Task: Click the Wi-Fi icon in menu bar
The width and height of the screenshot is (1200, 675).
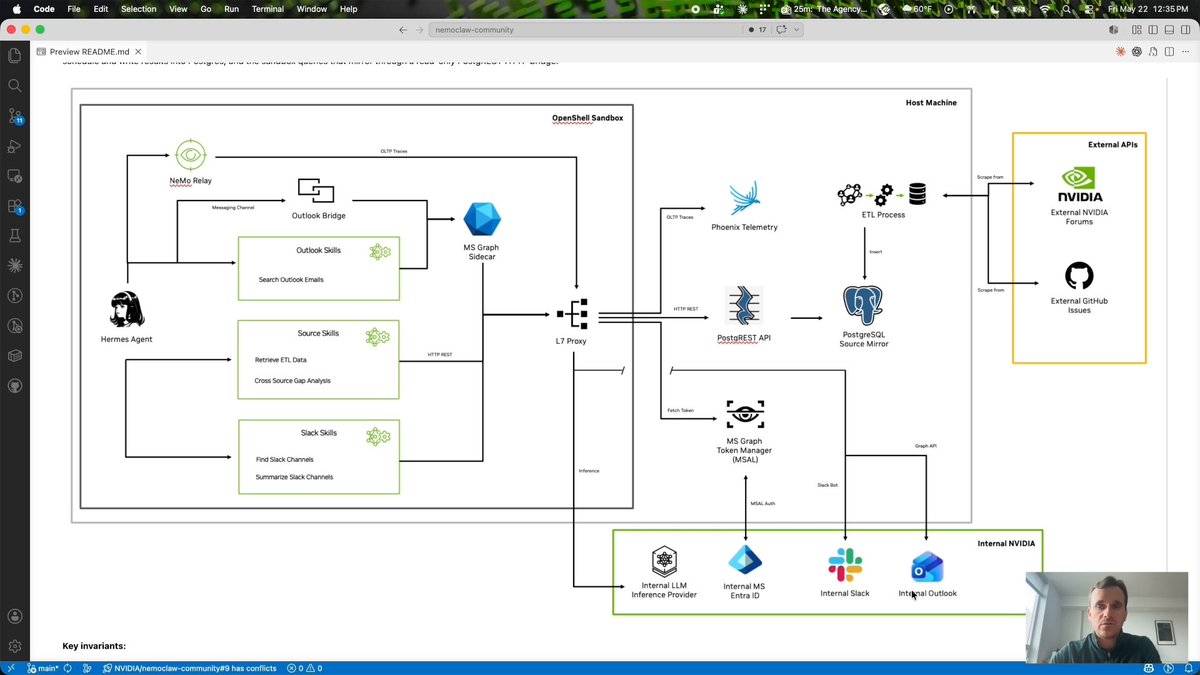Action: click(x=1045, y=9)
